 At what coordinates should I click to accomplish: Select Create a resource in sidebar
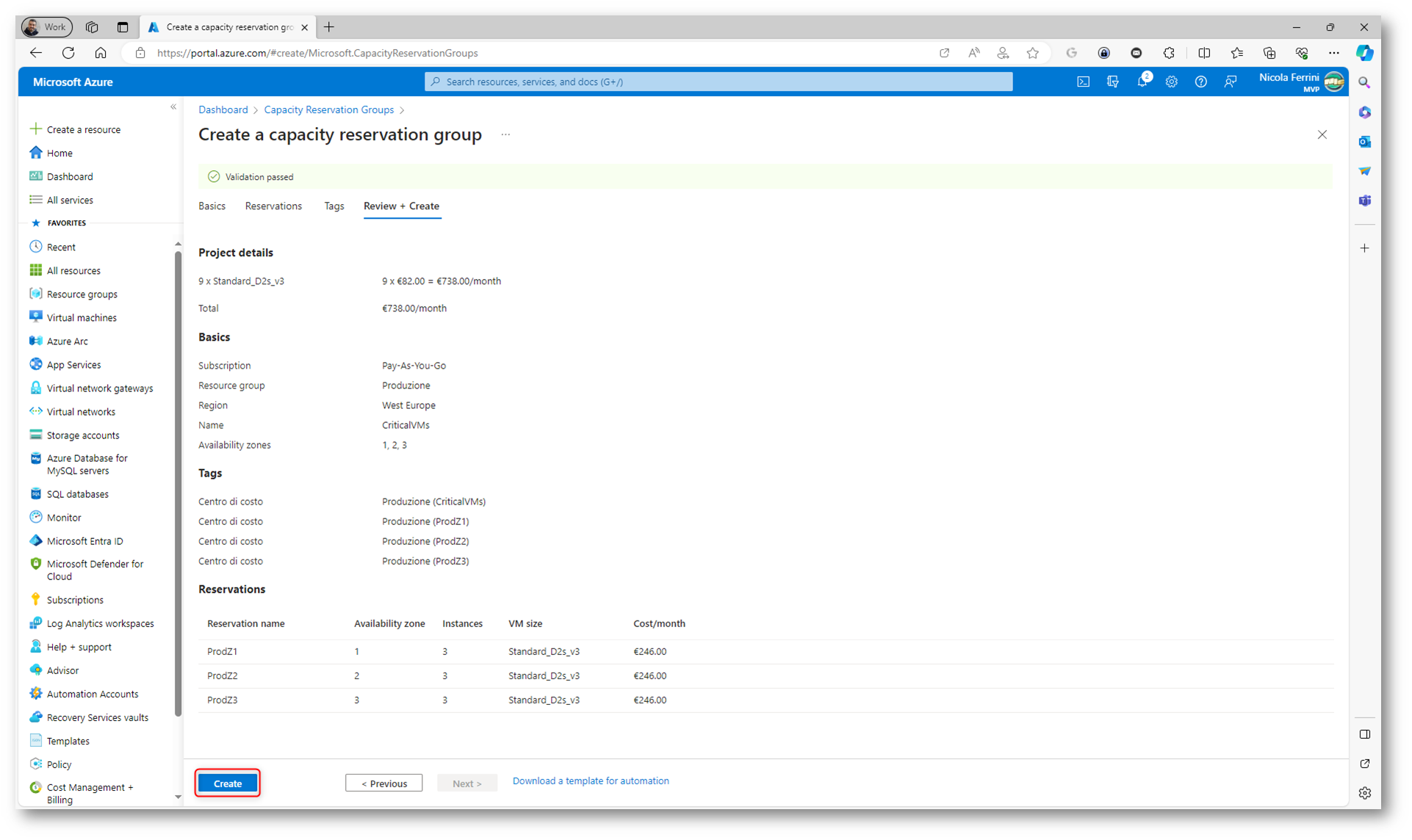(75, 129)
